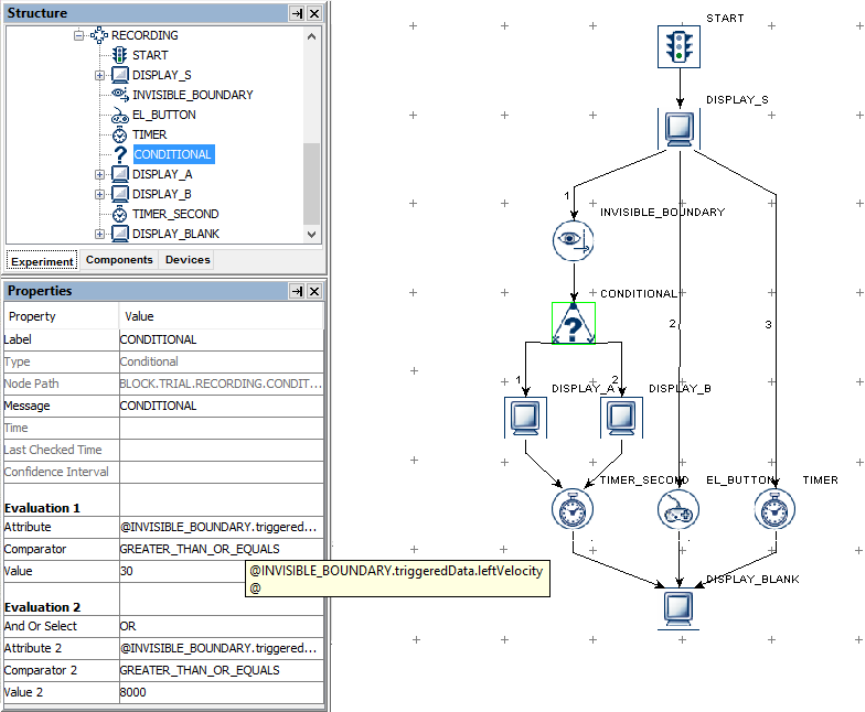Screen dimensions: 865x712
Task: Select the EL_BUTTON gamepad node in the graph
Action: (x=678, y=509)
